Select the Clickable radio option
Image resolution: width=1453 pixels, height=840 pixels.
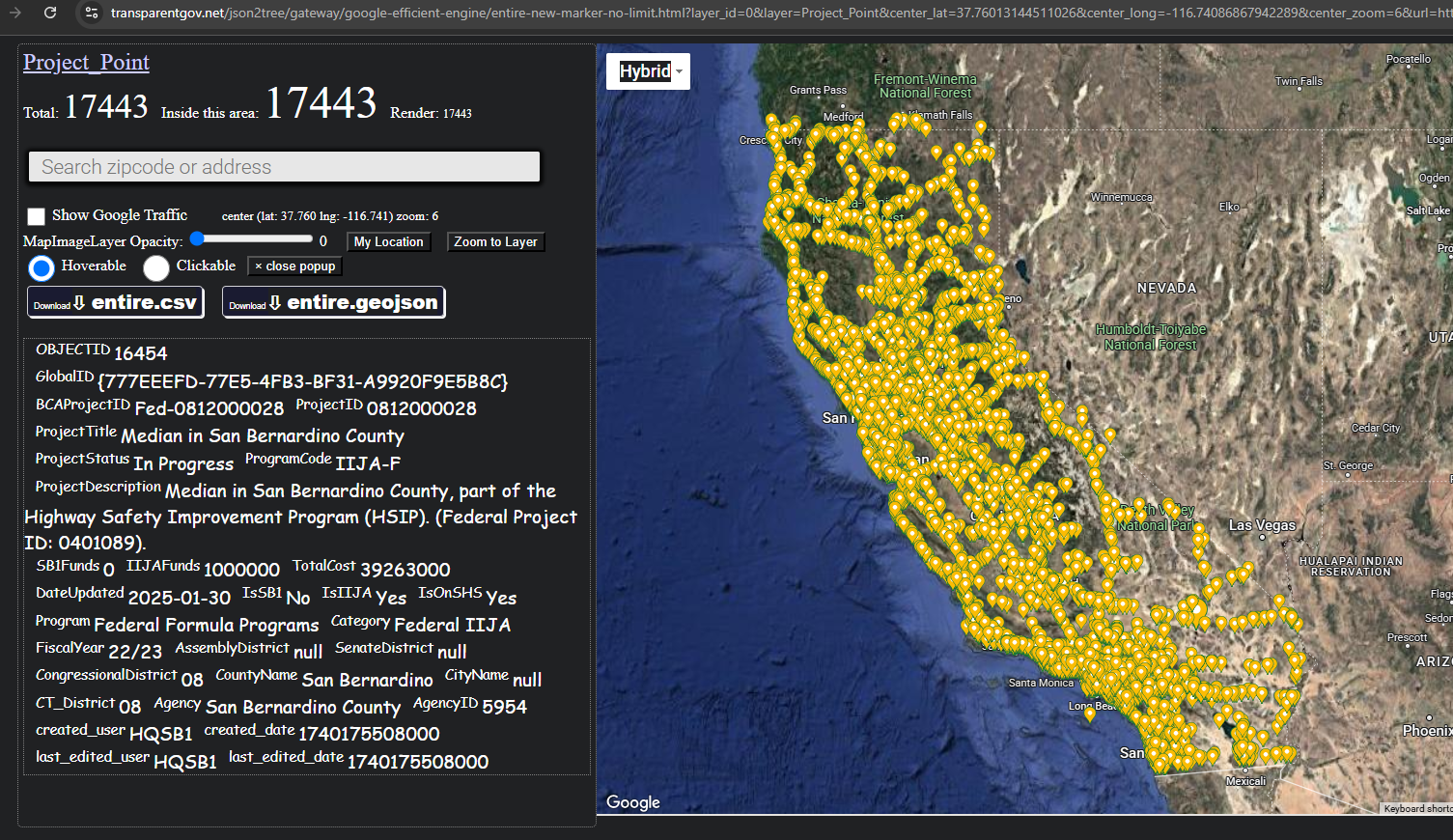pyautogui.click(x=156, y=267)
